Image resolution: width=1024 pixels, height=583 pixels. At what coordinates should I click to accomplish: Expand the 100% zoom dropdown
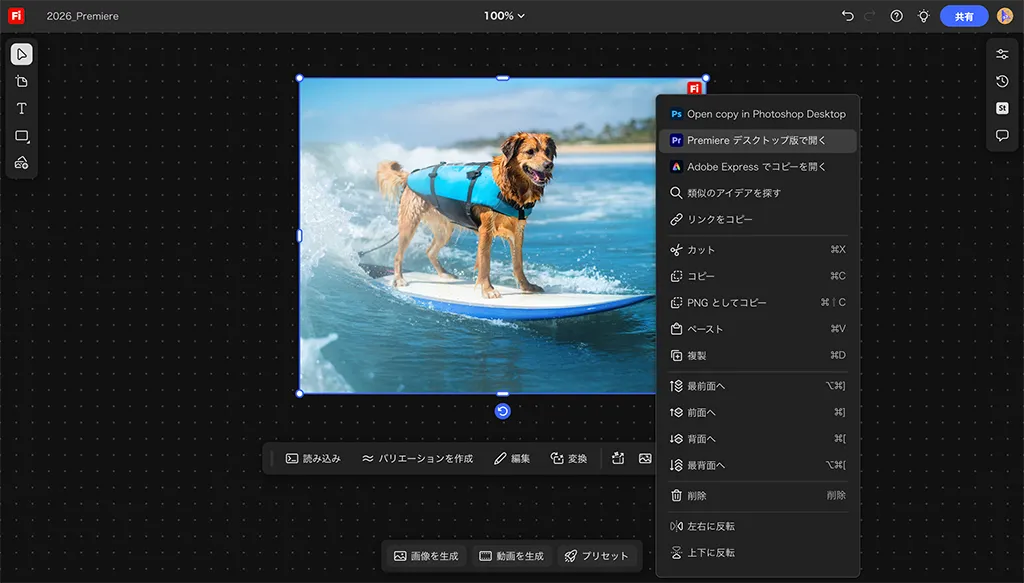[505, 16]
